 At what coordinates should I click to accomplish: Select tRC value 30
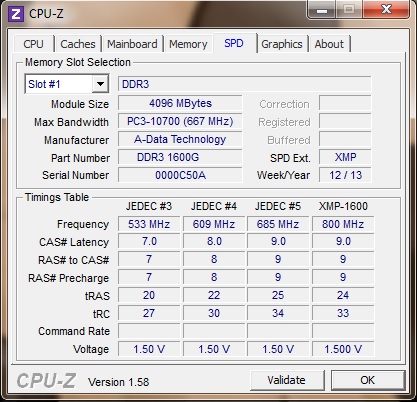[x=214, y=313]
